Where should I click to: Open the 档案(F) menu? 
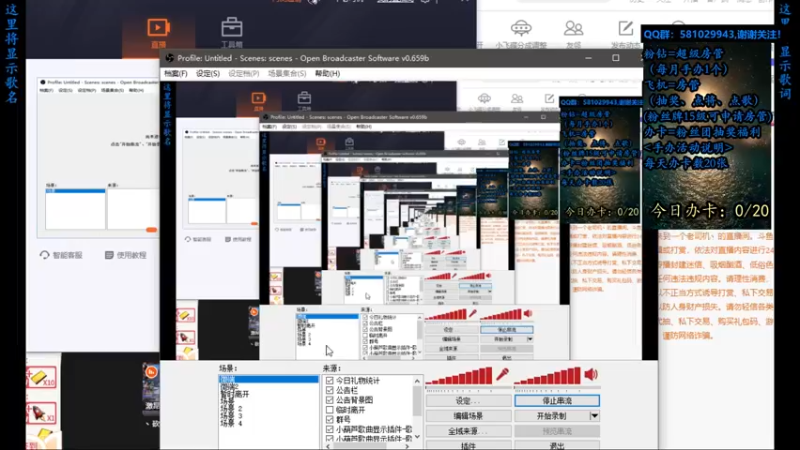pyautogui.click(x=176, y=73)
